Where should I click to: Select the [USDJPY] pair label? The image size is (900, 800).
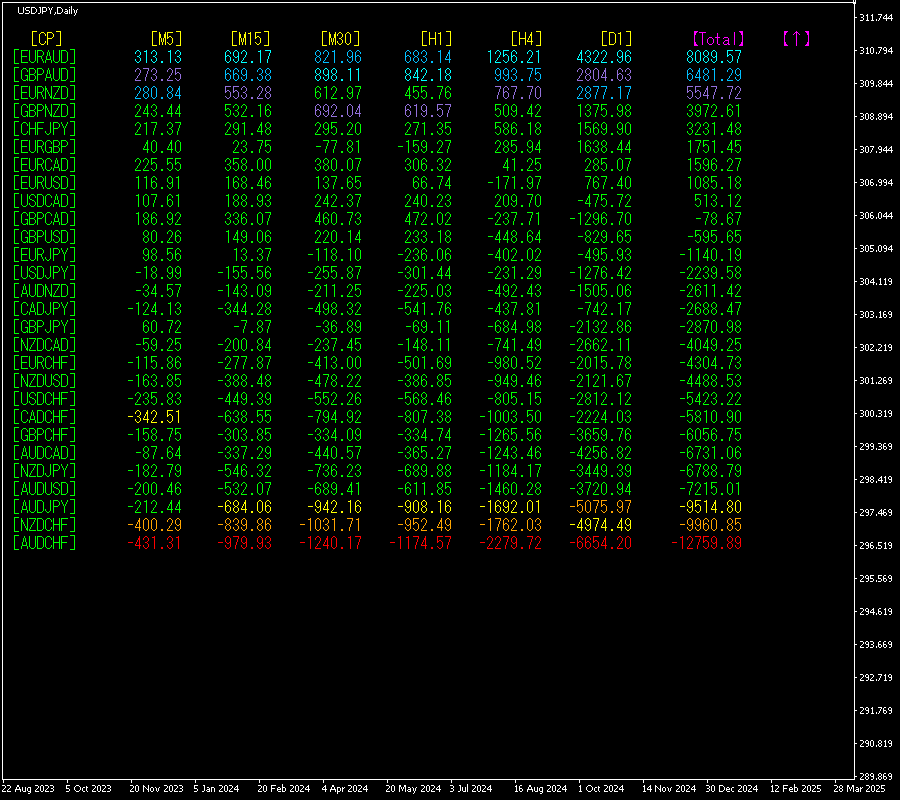point(44,273)
